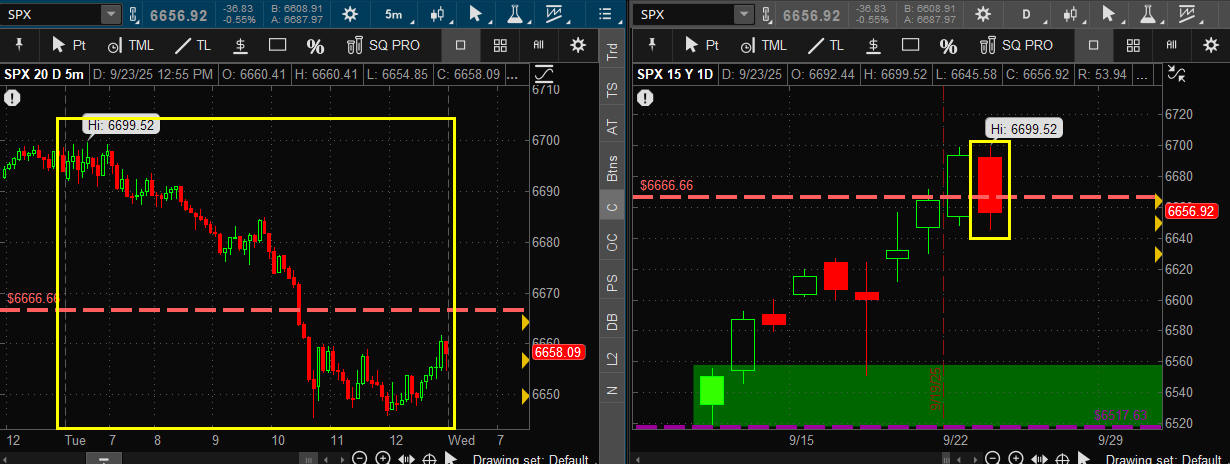Toggle the scale icon above right chart axis
The width and height of the screenshot is (1230, 464).
(x=1177, y=74)
